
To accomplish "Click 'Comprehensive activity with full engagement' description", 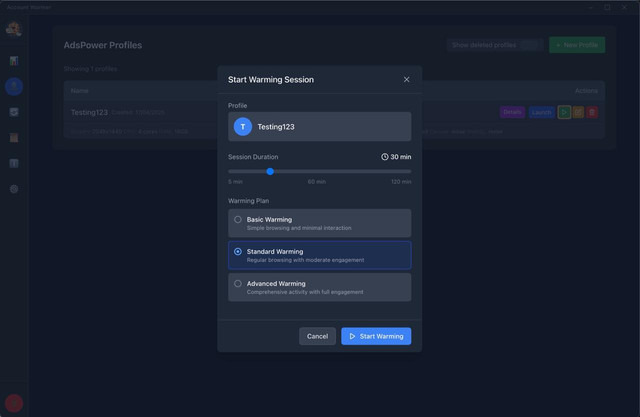I will [x=305, y=292].
